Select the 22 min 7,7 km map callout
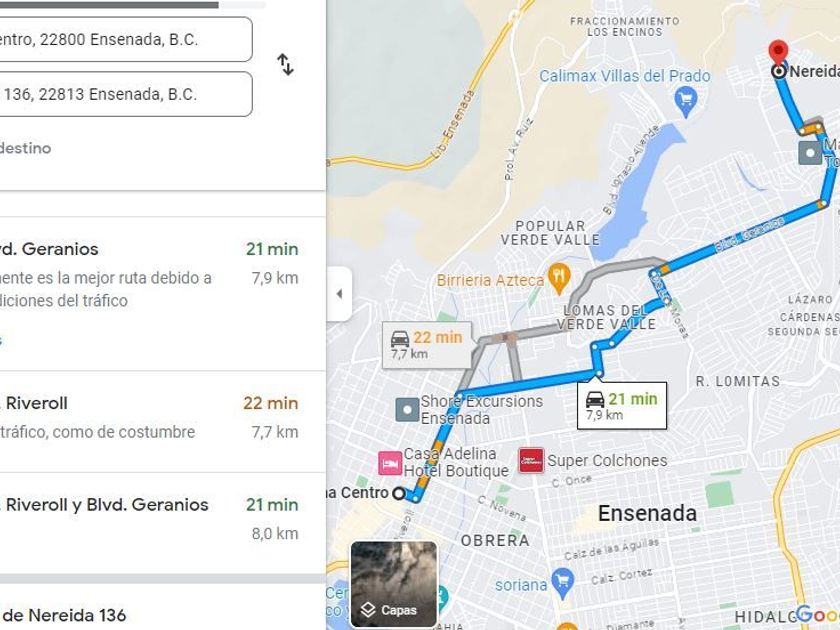This screenshot has height=630, width=840. coord(426,345)
